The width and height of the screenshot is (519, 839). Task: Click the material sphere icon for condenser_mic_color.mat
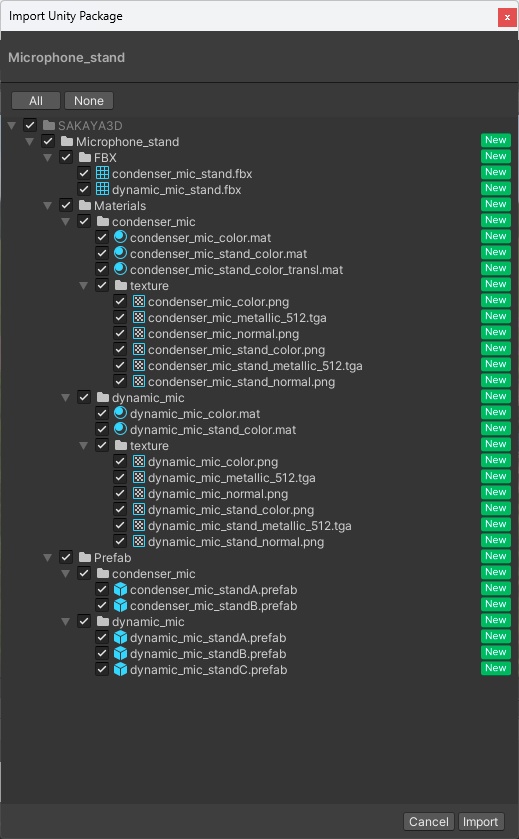[120, 237]
